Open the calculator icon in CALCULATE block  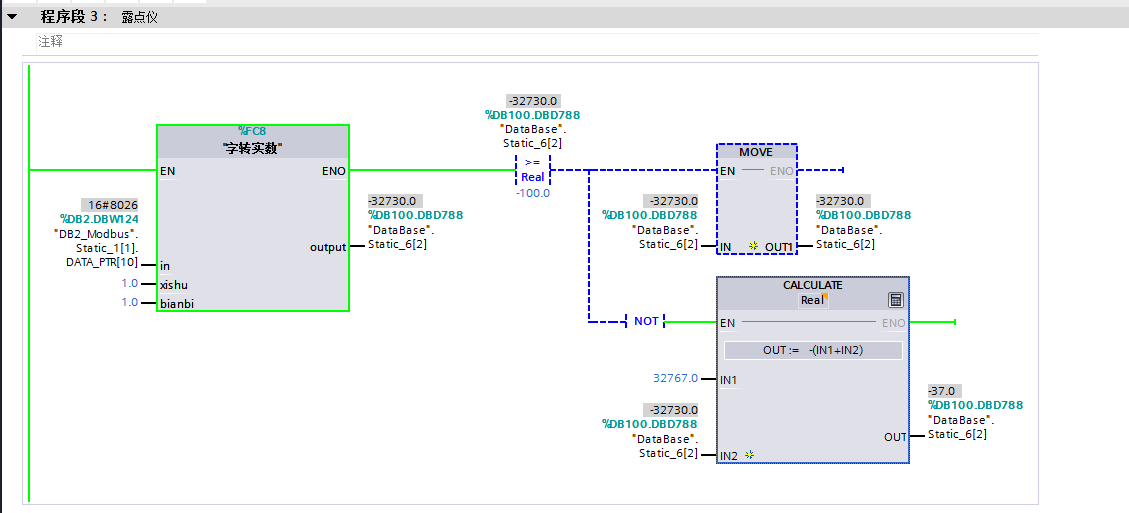point(896,300)
